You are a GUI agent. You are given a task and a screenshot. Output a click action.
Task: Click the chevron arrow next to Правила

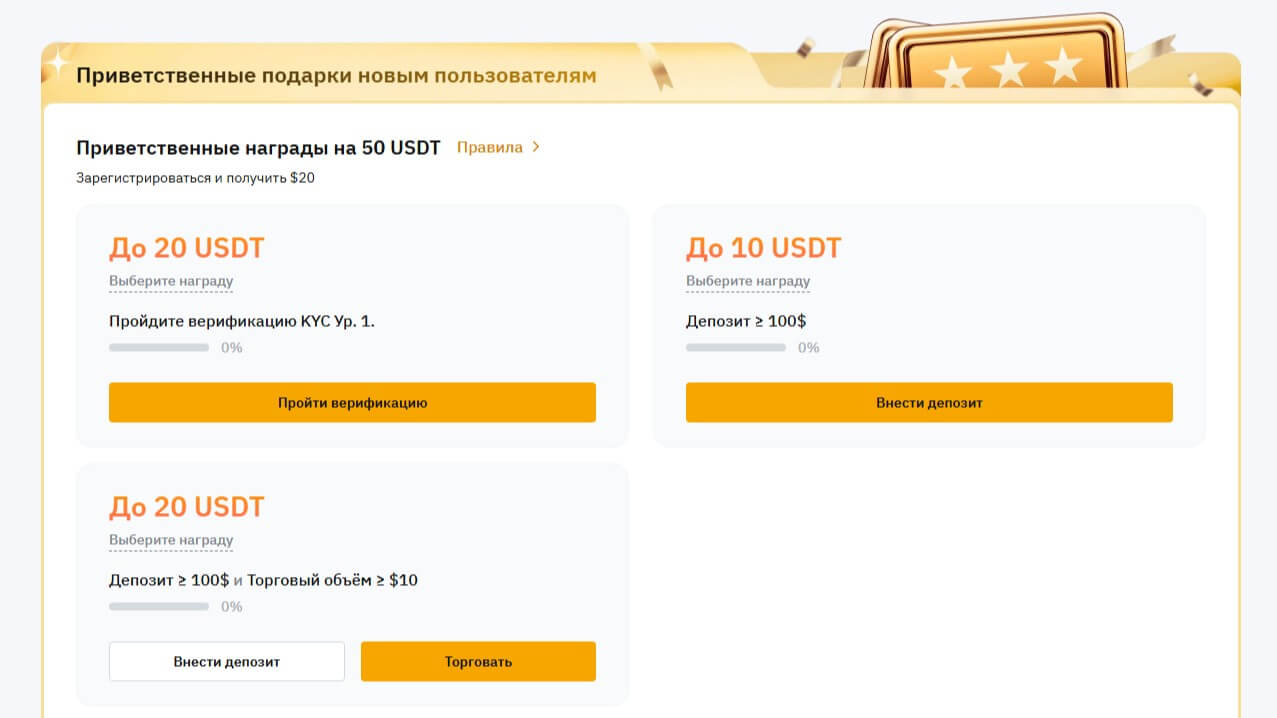pos(536,147)
